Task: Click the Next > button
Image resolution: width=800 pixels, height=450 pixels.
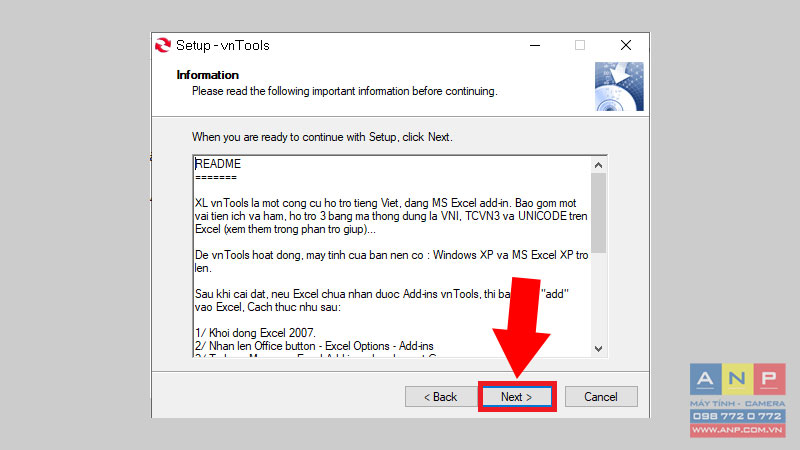Action: tap(517, 396)
